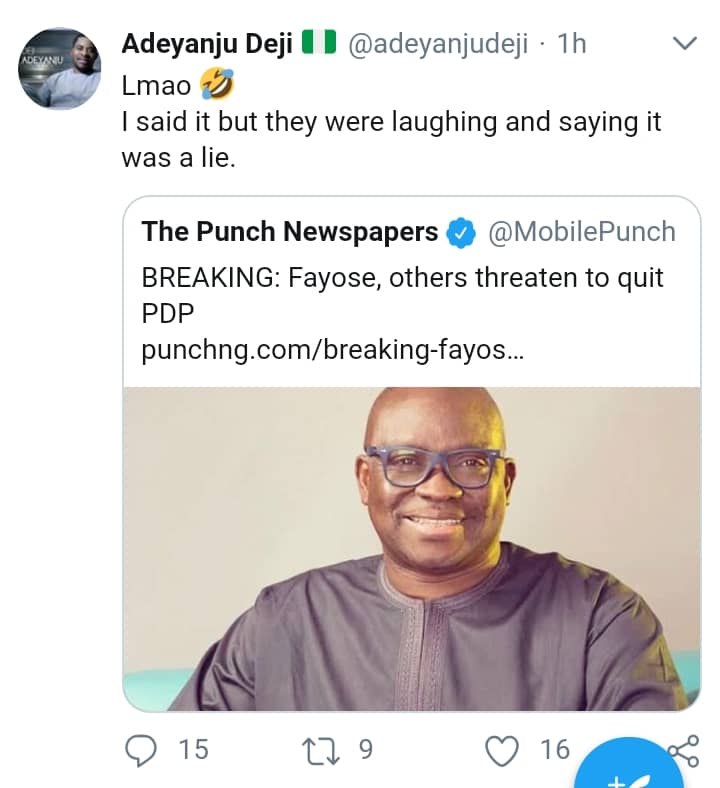Click the @MobilePunch handle
The height and width of the screenshot is (788, 720).
tap(581, 233)
